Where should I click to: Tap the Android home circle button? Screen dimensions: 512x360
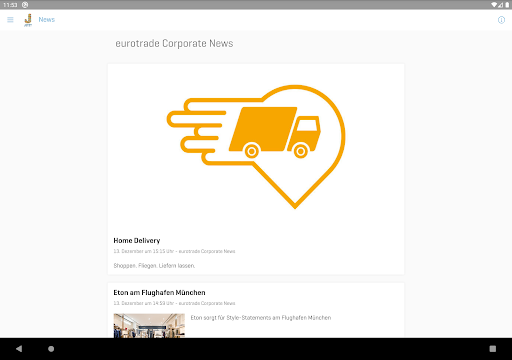pyautogui.click(x=51, y=349)
